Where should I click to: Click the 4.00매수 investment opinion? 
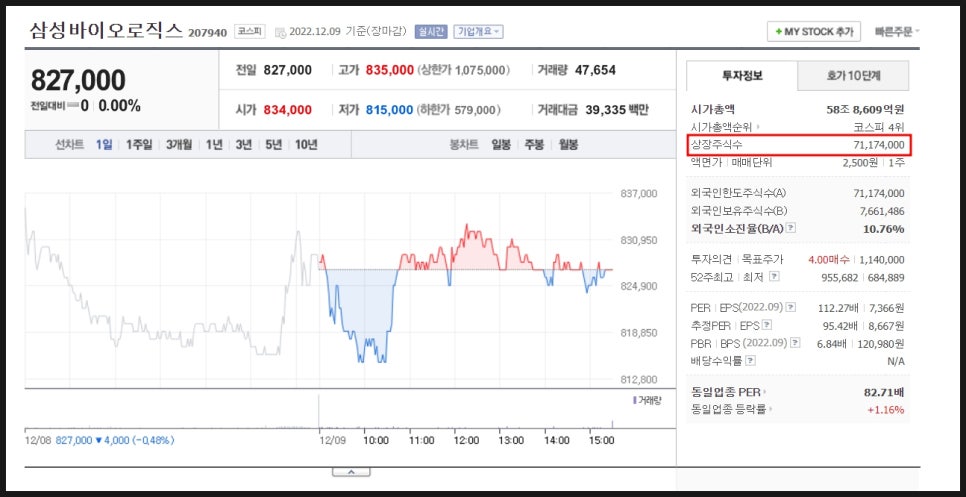coord(829,260)
